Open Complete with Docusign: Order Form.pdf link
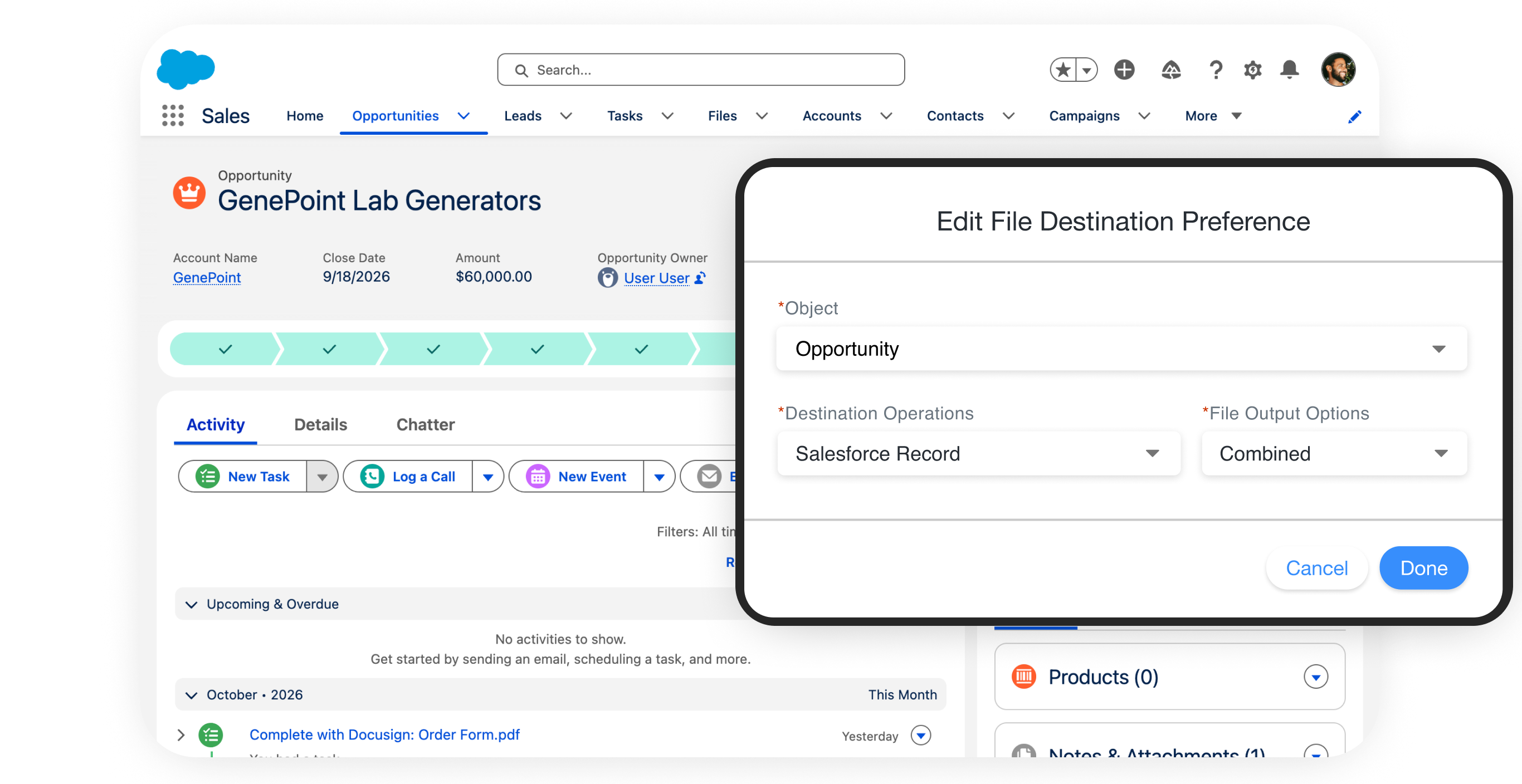 tap(384, 734)
